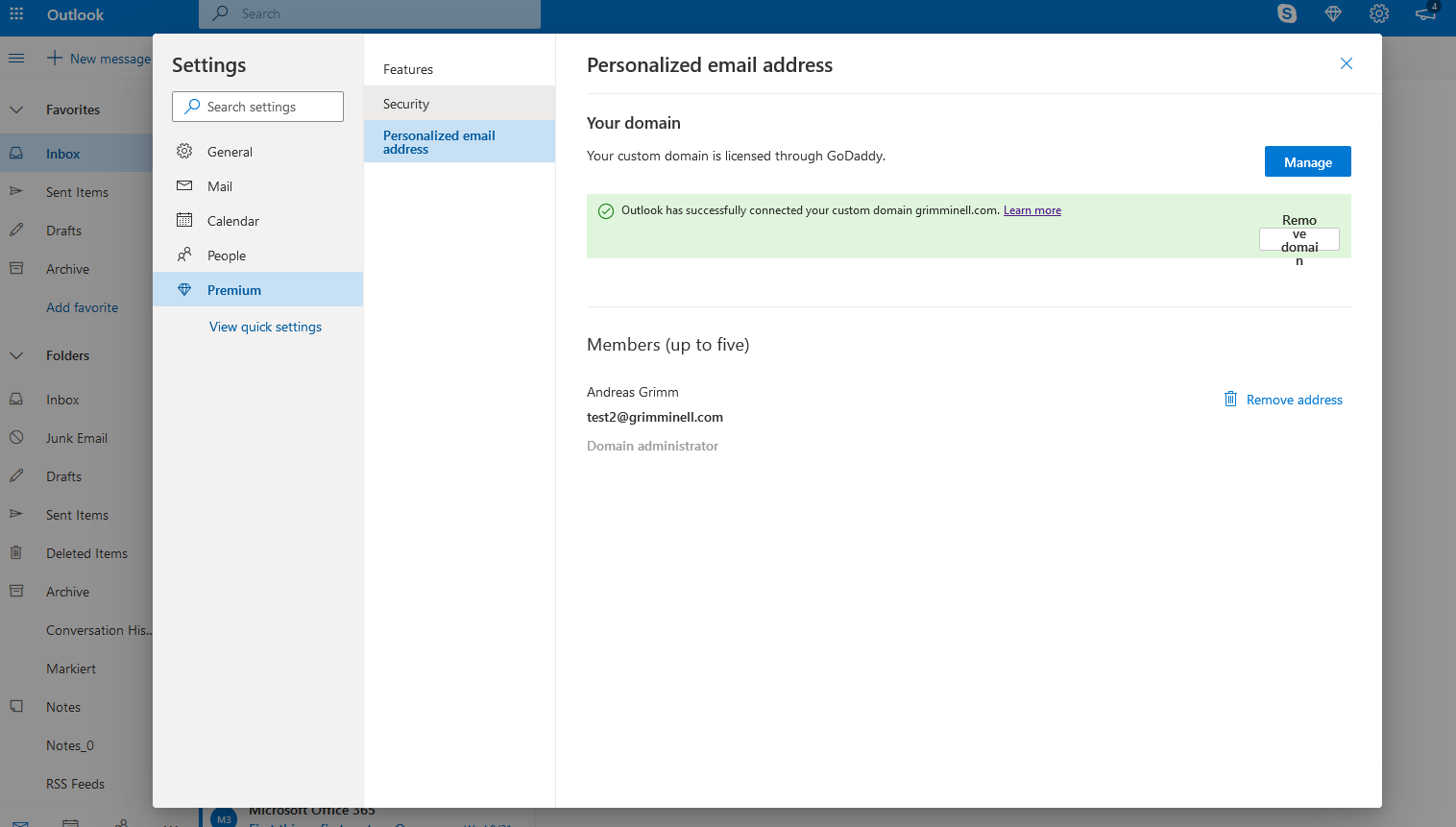Toggle the hamburger navigation menu

[x=16, y=59]
